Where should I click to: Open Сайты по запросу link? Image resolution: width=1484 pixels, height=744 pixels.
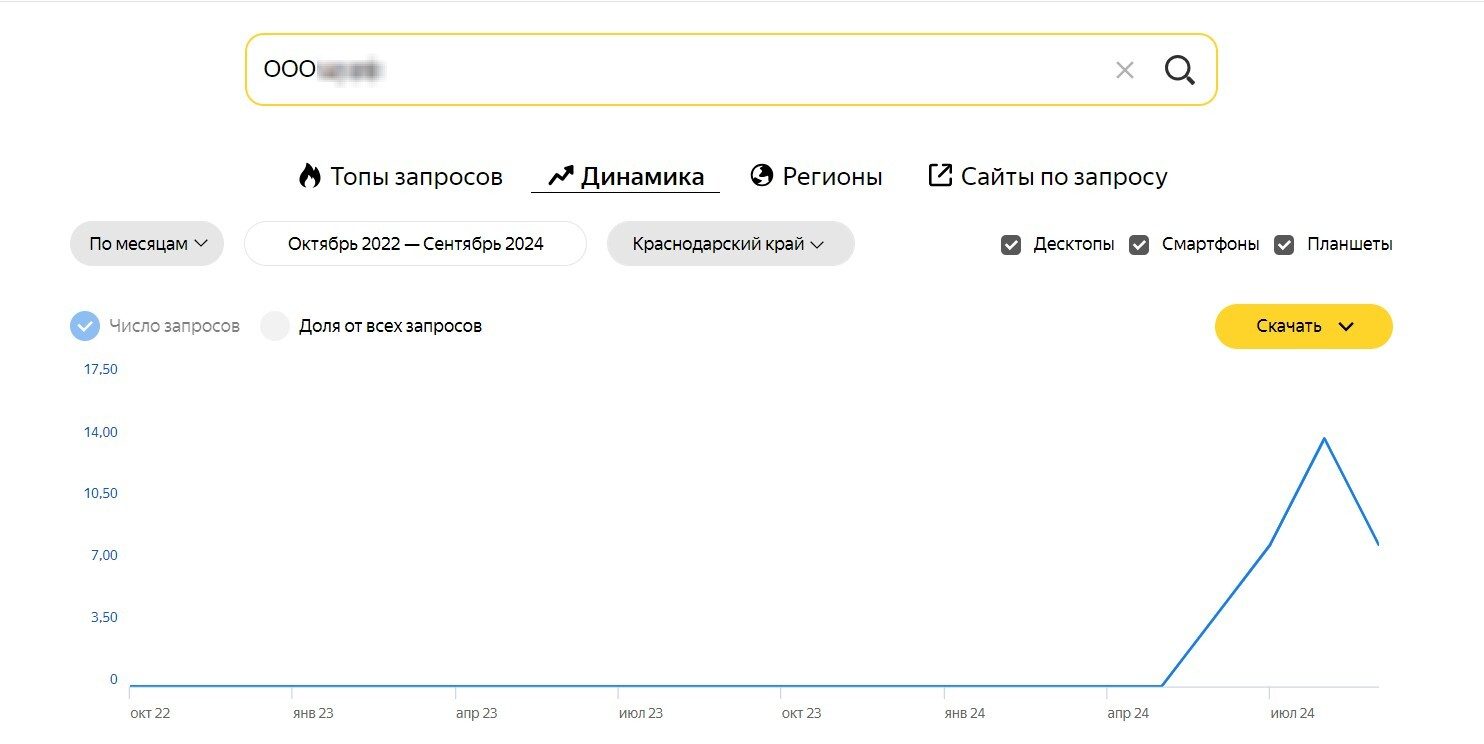pos(1064,177)
